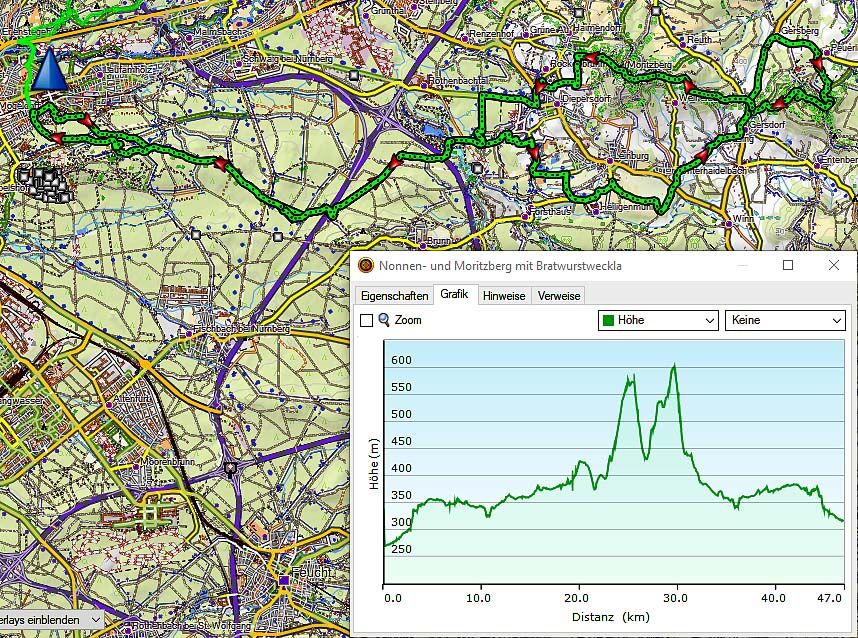
Task: Click the dialog's round app icon
Action: [x=367, y=266]
